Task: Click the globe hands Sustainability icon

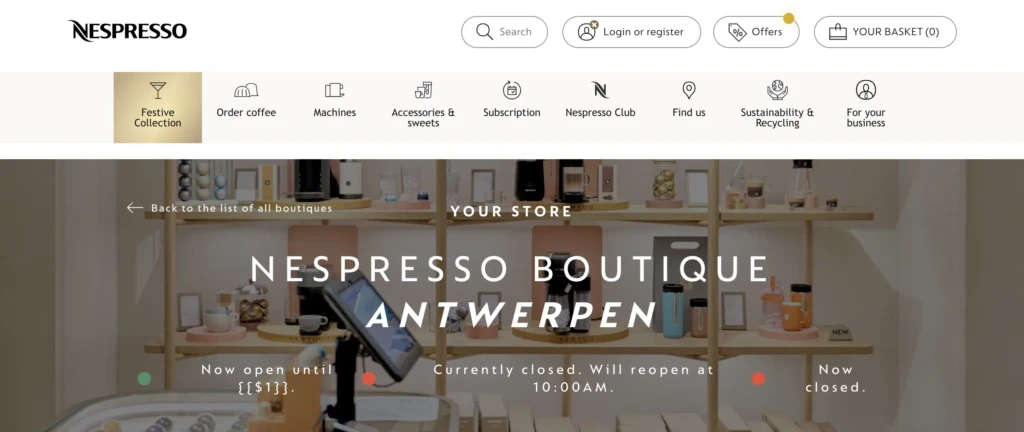Action: coord(777,90)
